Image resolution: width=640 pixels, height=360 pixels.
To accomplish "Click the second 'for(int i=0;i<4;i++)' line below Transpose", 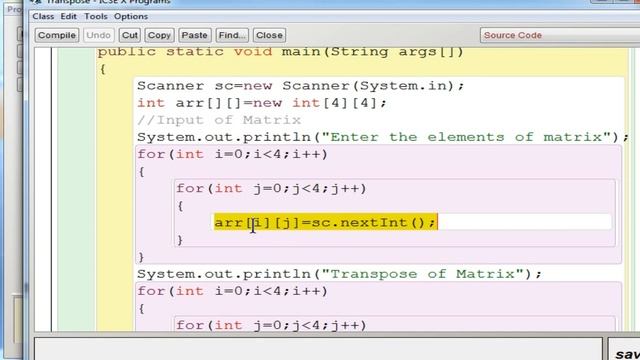I will [232, 291].
